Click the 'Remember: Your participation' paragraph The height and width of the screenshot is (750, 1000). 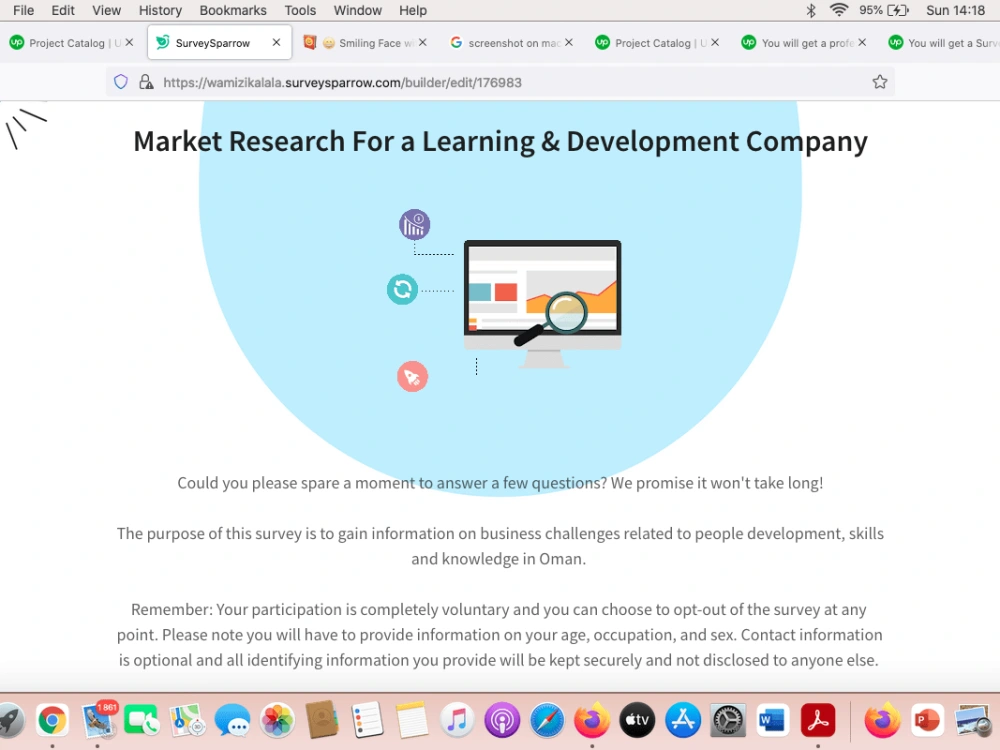point(500,635)
